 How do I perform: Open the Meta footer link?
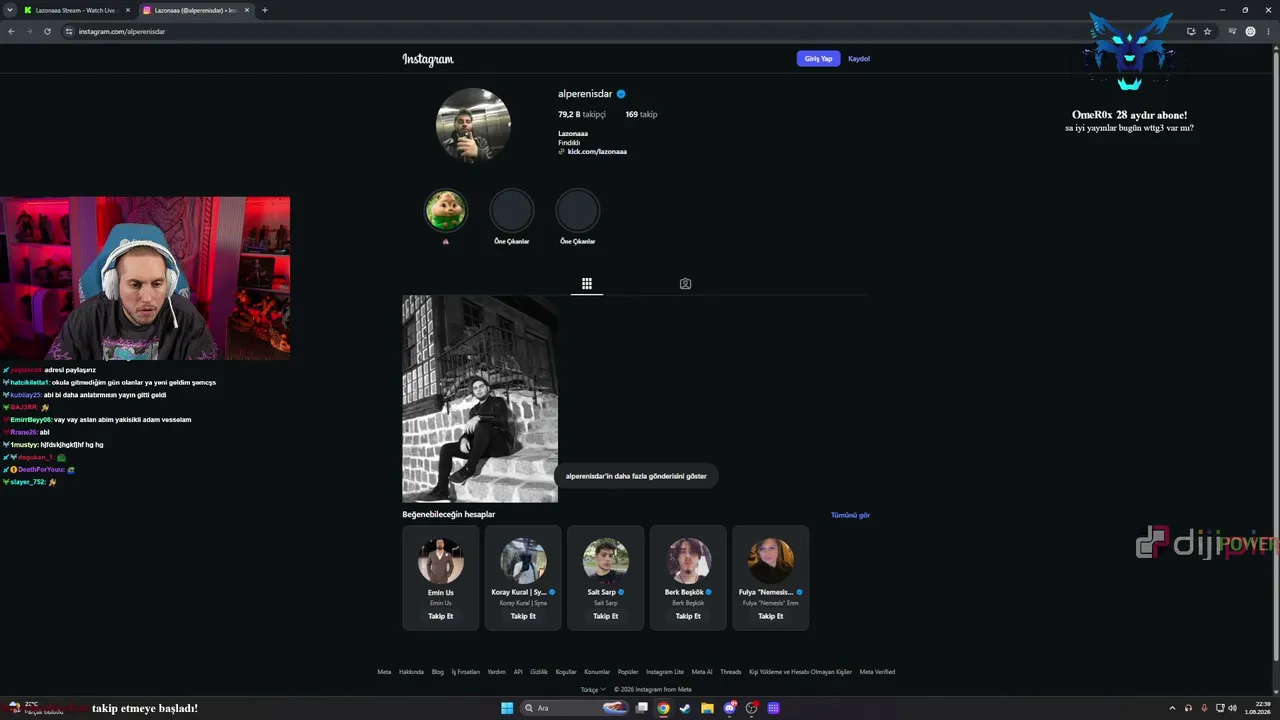384,672
